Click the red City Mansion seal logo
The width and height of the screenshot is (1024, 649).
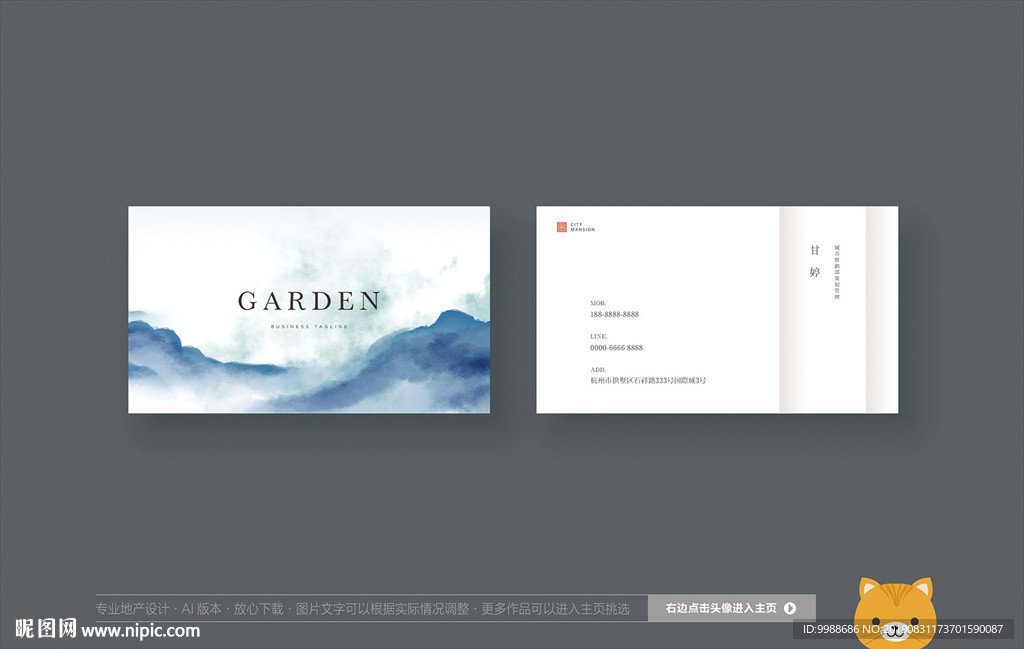562,227
